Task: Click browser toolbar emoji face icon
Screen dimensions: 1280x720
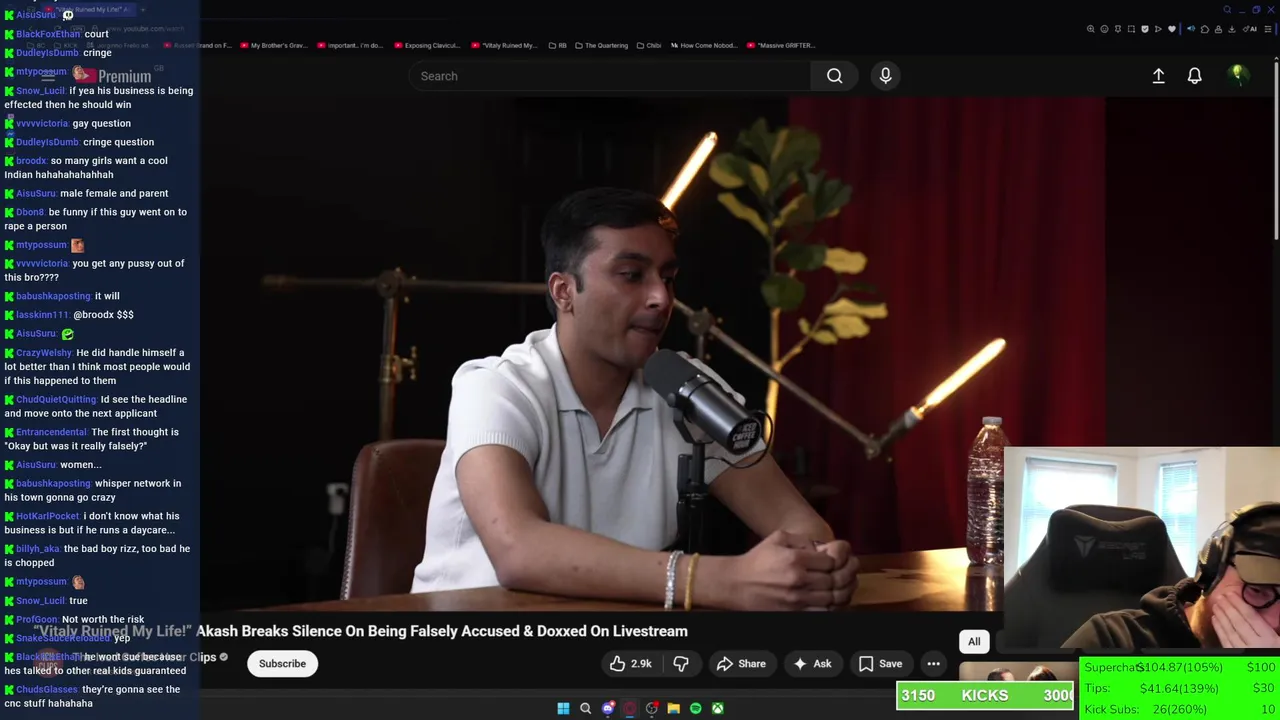Action: (x=1104, y=29)
